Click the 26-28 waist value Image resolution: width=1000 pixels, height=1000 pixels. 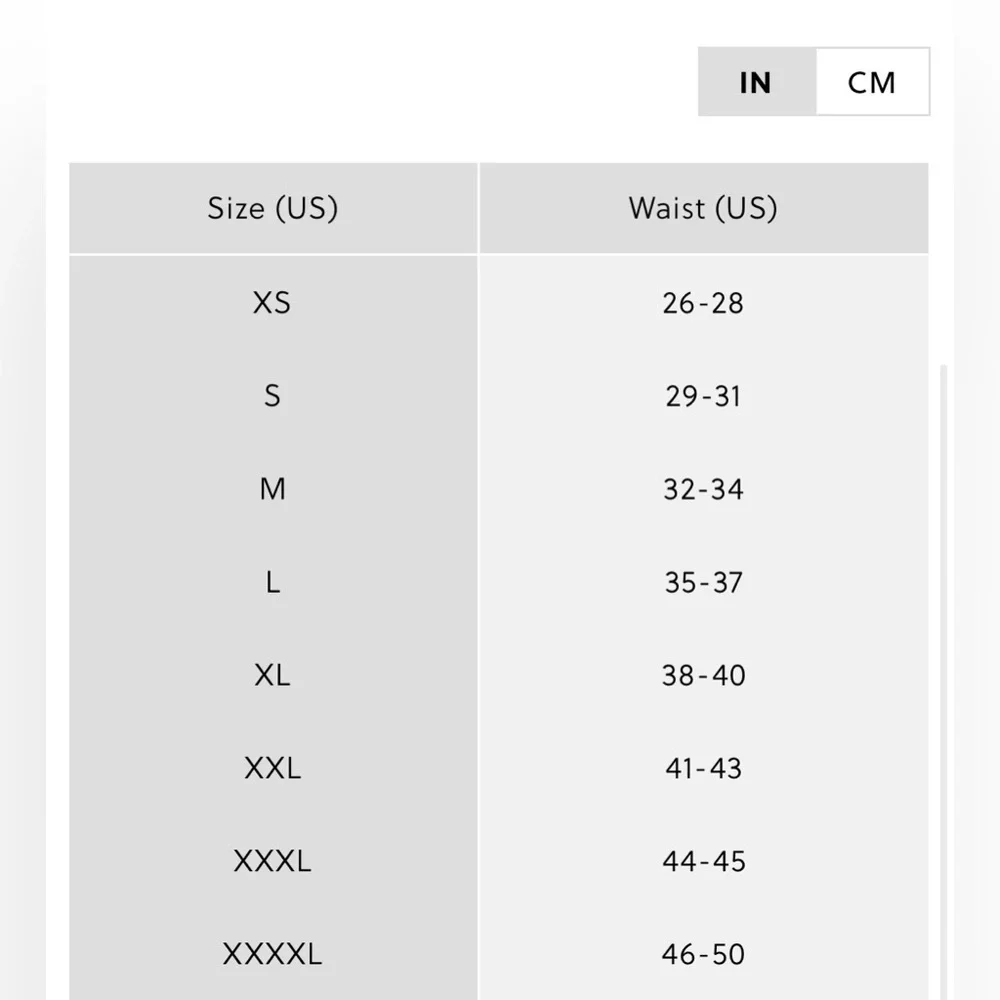click(703, 304)
